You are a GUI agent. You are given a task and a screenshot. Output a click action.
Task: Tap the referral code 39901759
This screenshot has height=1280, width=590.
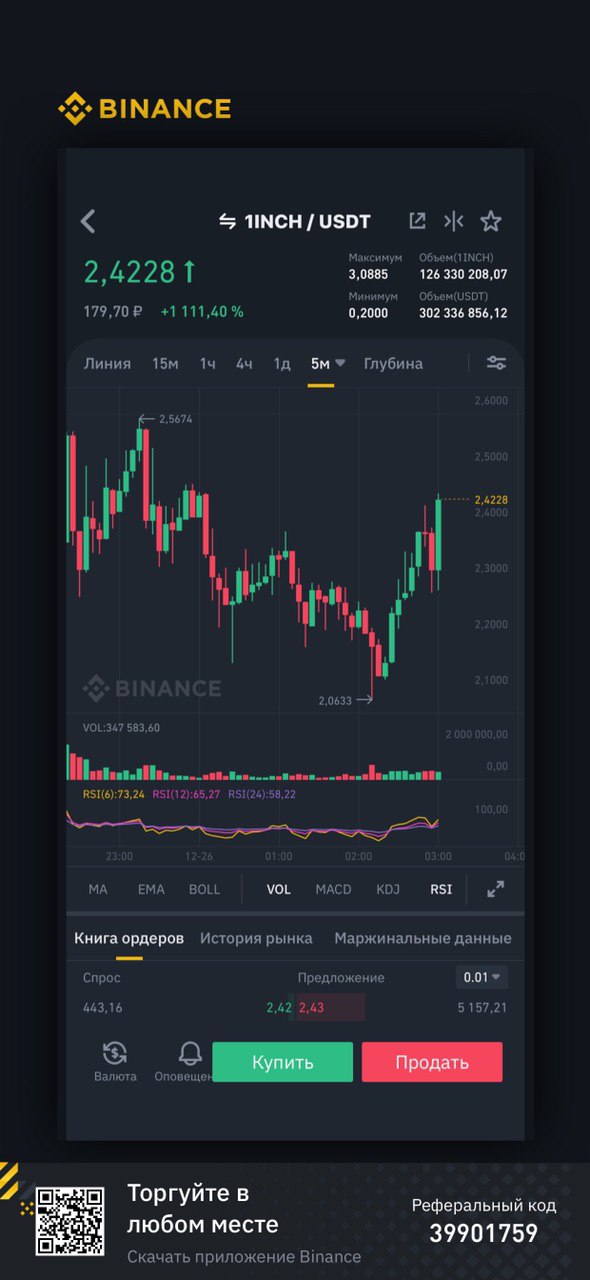[484, 1233]
